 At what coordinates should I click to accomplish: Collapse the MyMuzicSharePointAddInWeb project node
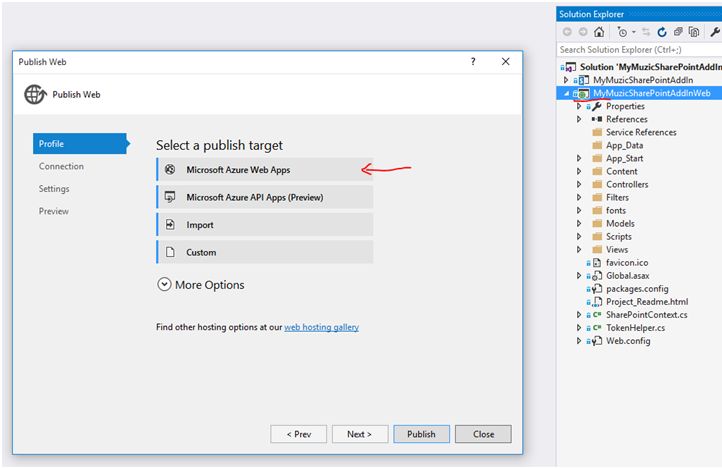click(x=566, y=93)
